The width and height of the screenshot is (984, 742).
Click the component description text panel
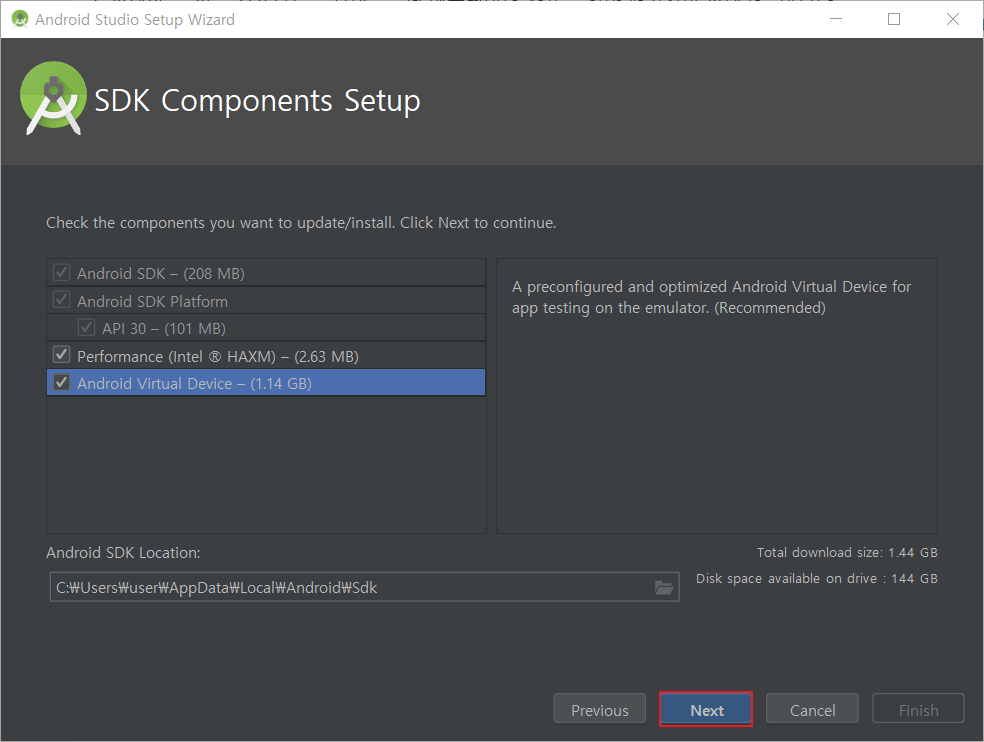pos(717,395)
